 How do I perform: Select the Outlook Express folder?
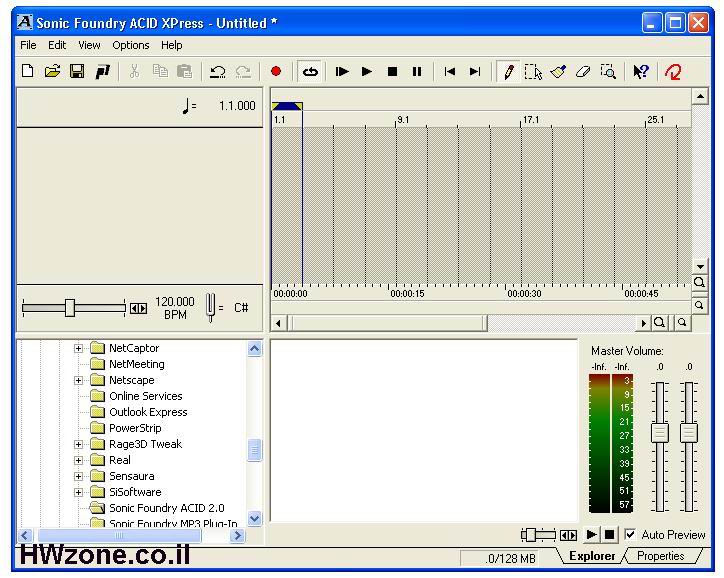(148, 412)
